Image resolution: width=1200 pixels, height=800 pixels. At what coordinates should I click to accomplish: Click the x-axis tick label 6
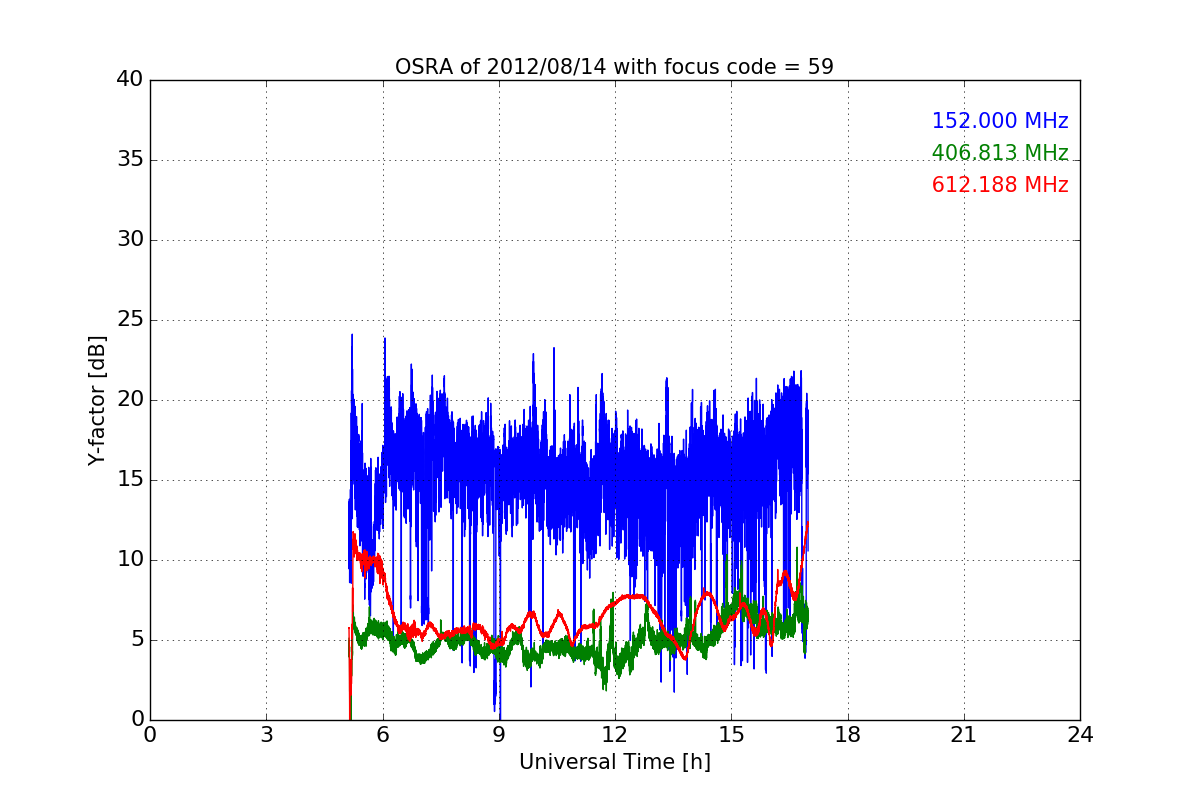tap(382, 734)
